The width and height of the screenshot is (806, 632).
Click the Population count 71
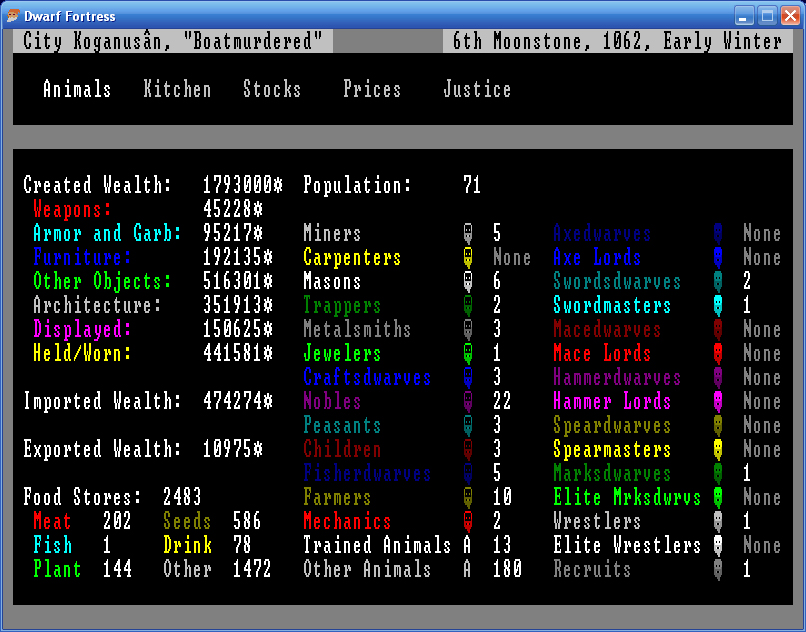tap(472, 185)
